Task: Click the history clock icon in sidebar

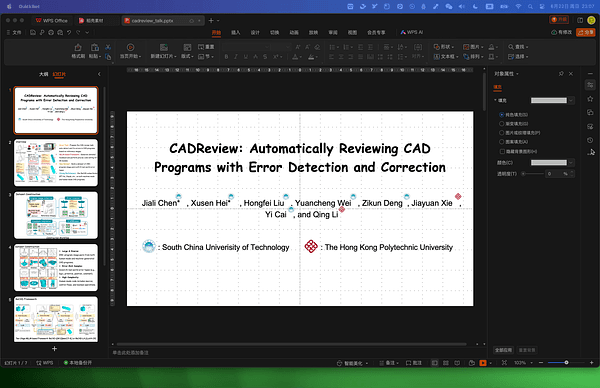Action: [x=590, y=140]
